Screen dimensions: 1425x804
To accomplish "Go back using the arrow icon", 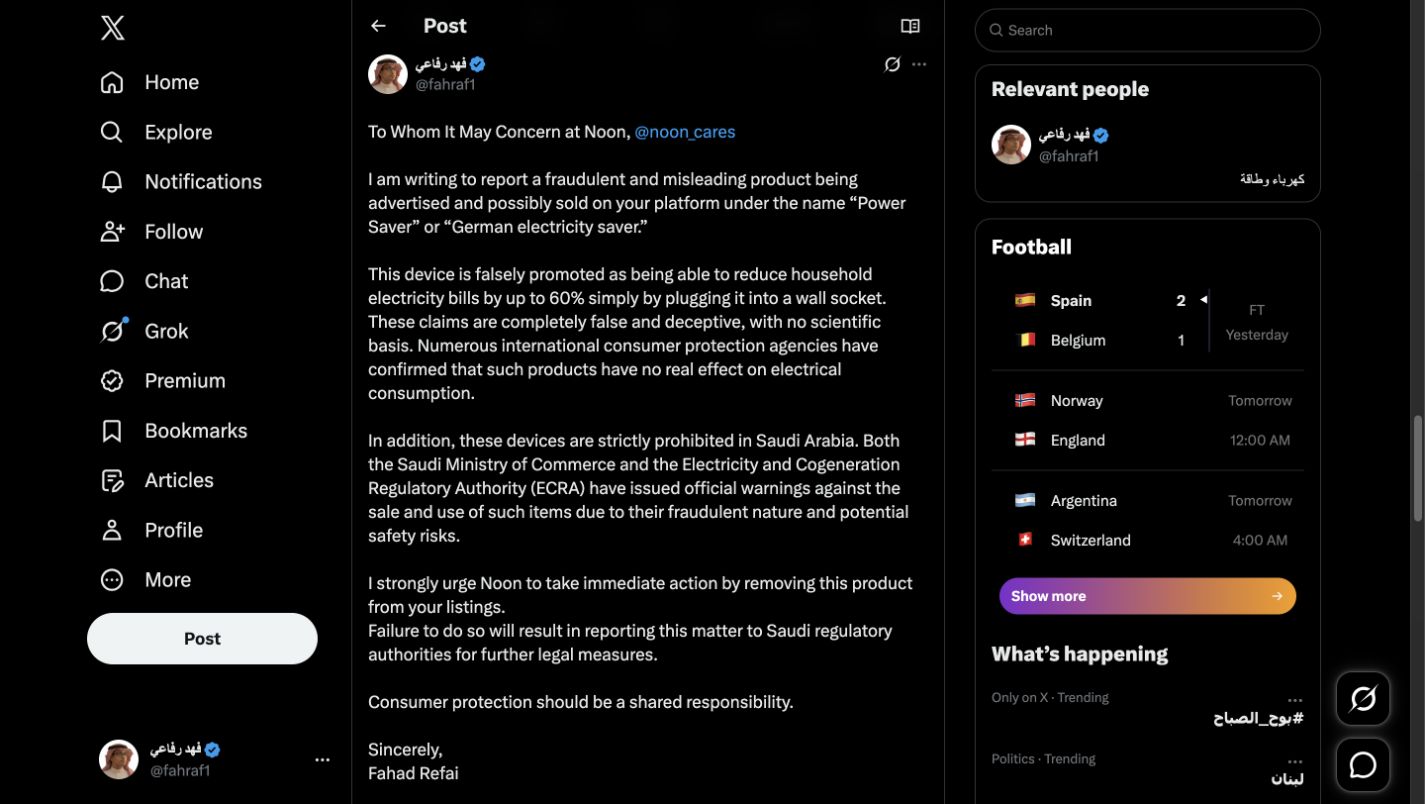I will click(378, 26).
